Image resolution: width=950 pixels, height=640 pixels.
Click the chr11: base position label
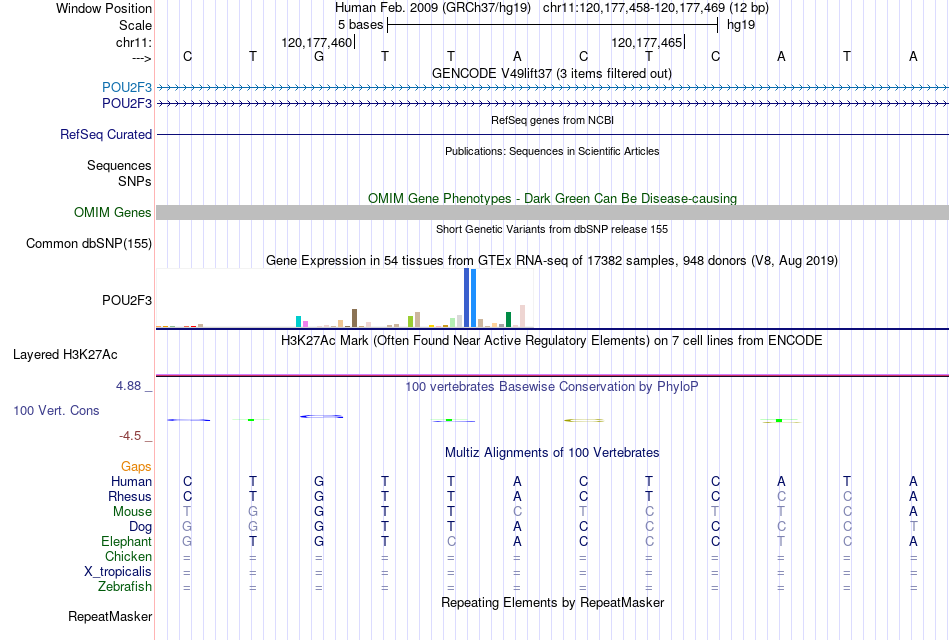pyautogui.click(x=133, y=42)
